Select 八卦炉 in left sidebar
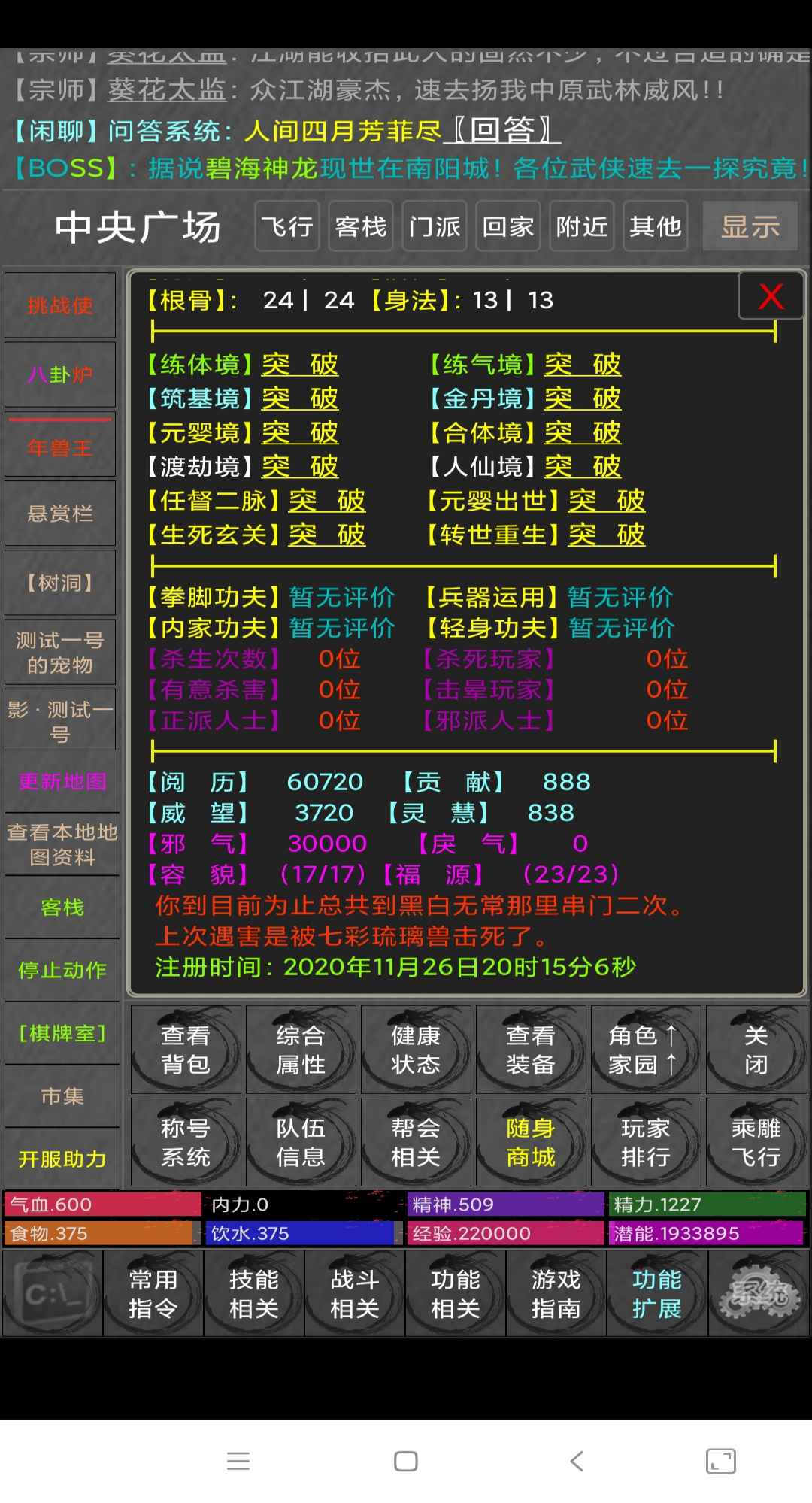Screen dimensions: 812x1503 point(60,374)
